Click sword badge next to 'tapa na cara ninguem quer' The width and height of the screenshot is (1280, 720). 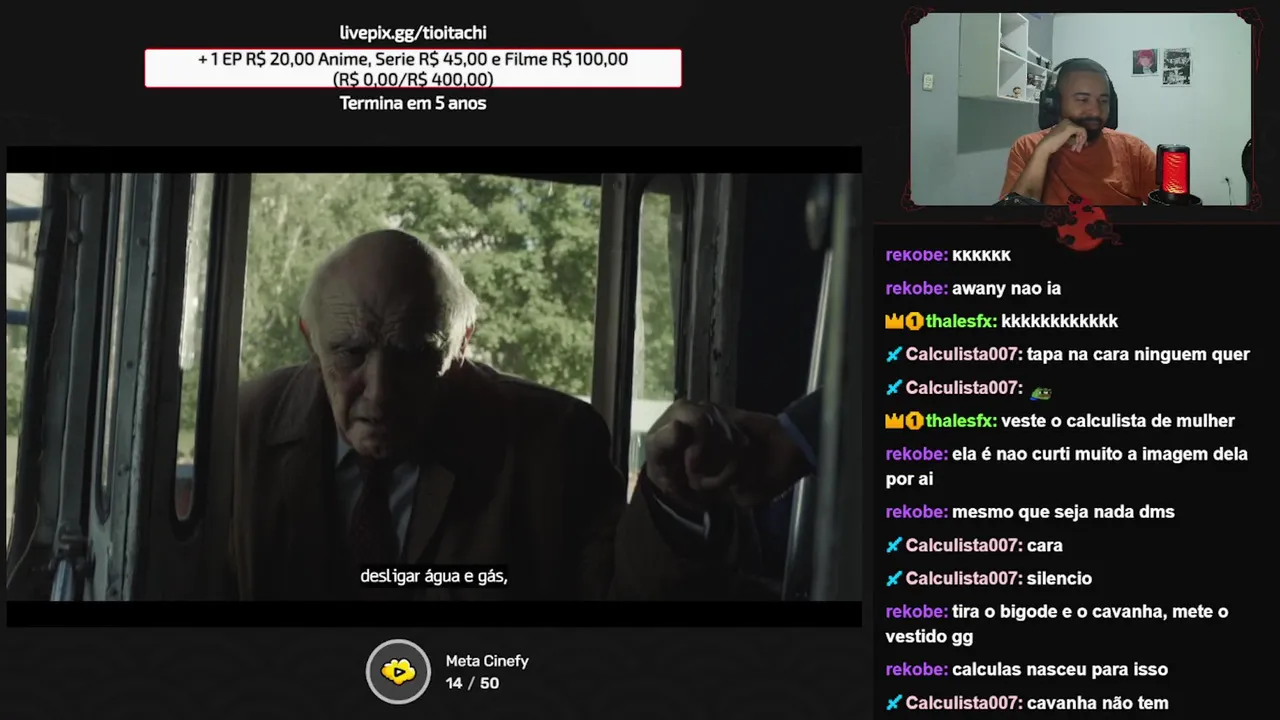(894, 355)
